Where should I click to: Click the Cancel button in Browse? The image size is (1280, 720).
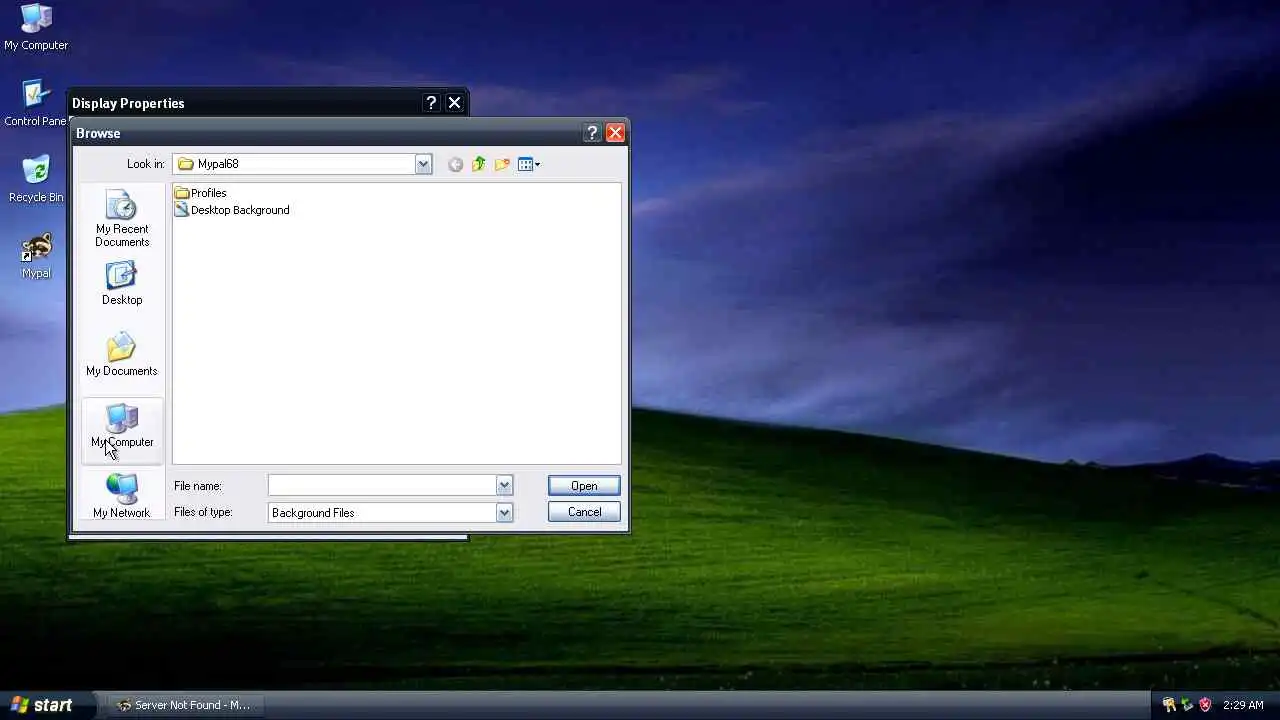584,512
